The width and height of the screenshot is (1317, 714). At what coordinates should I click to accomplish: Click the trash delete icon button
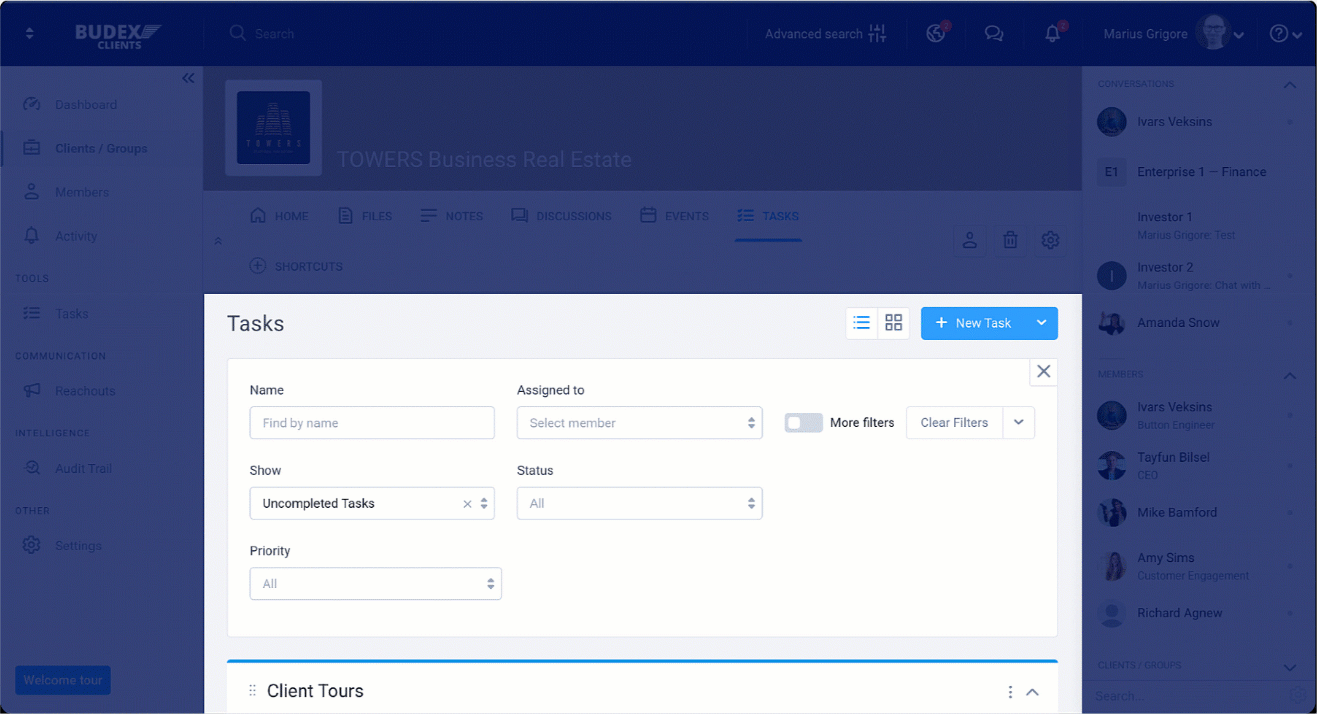(1010, 240)
